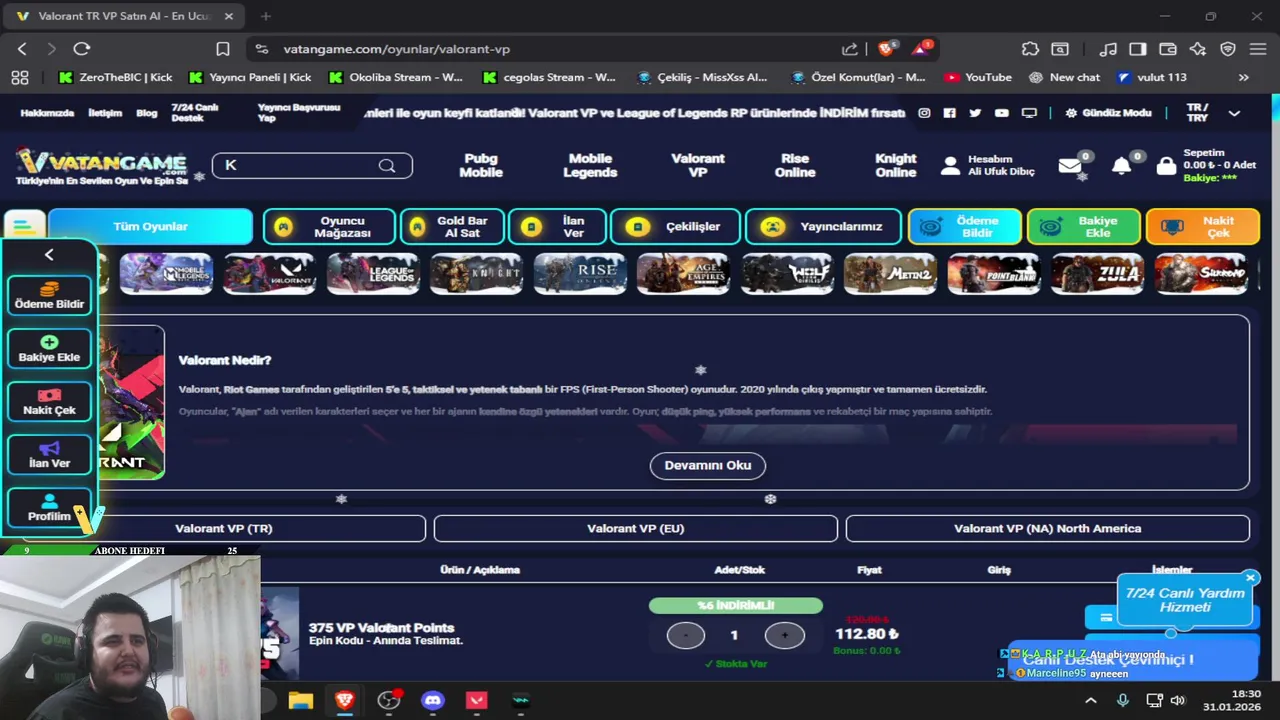Click the VatanGame logo
Image resolution: width=1280 pixels, height=720 pixels.
(x=101, y=166)
